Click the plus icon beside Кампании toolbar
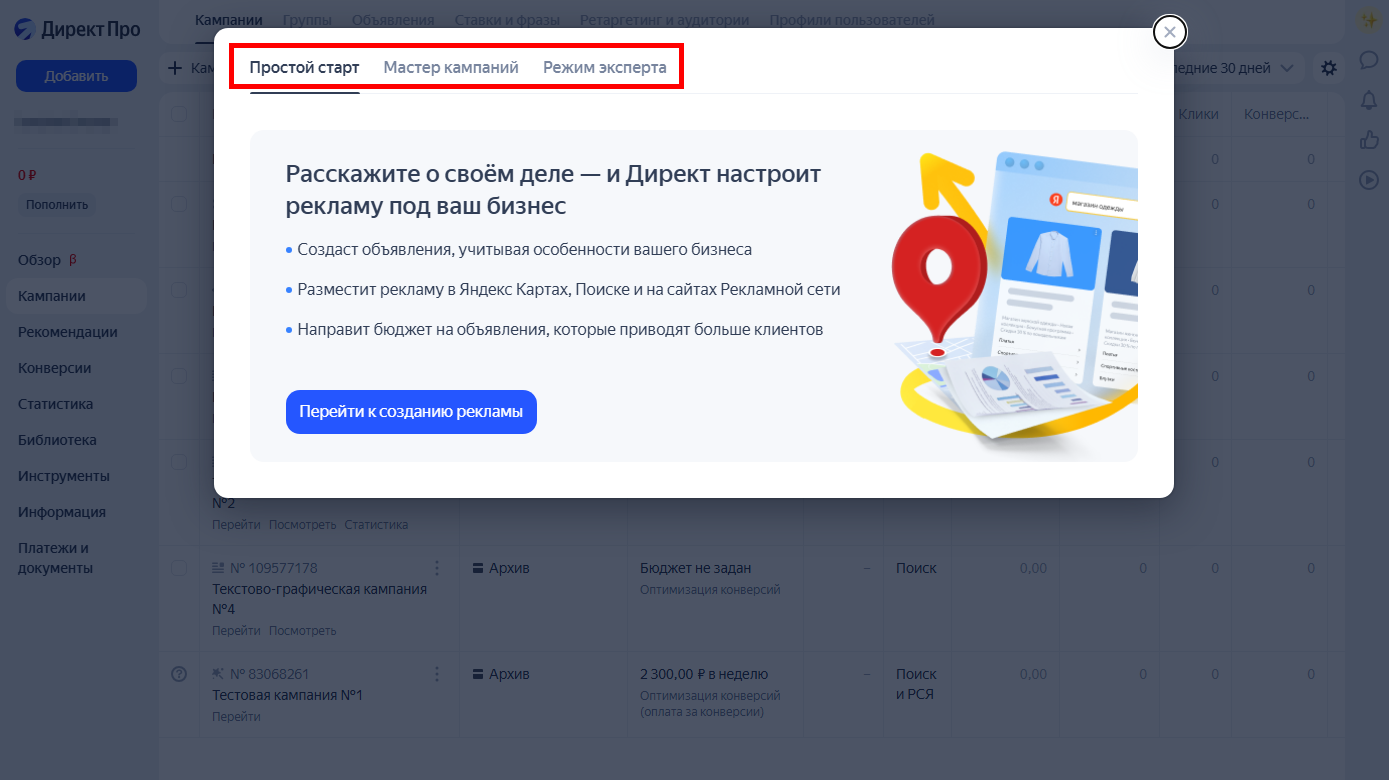This screenshot has width=1389, height=780. click(175, 68)
